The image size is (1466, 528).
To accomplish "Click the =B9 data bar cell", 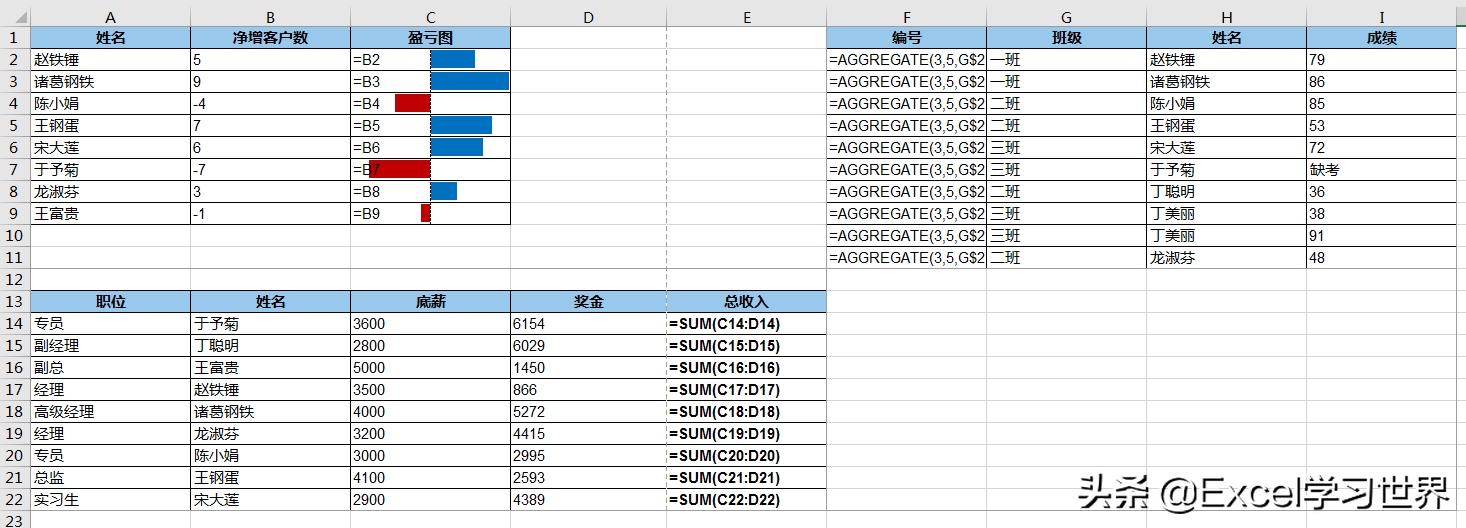I will [x=430, y=214].
